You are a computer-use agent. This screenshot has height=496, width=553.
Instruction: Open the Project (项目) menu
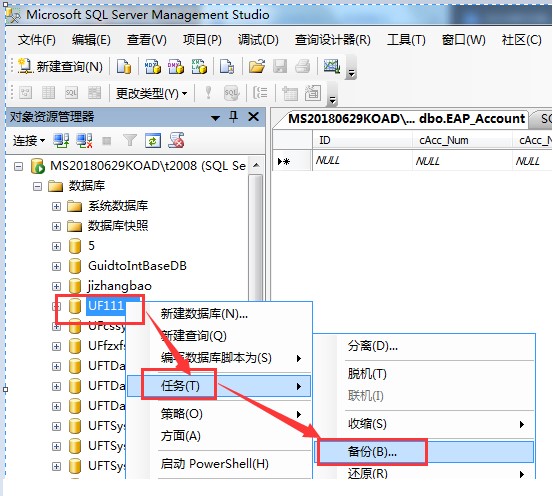click(x=202, y=40)
